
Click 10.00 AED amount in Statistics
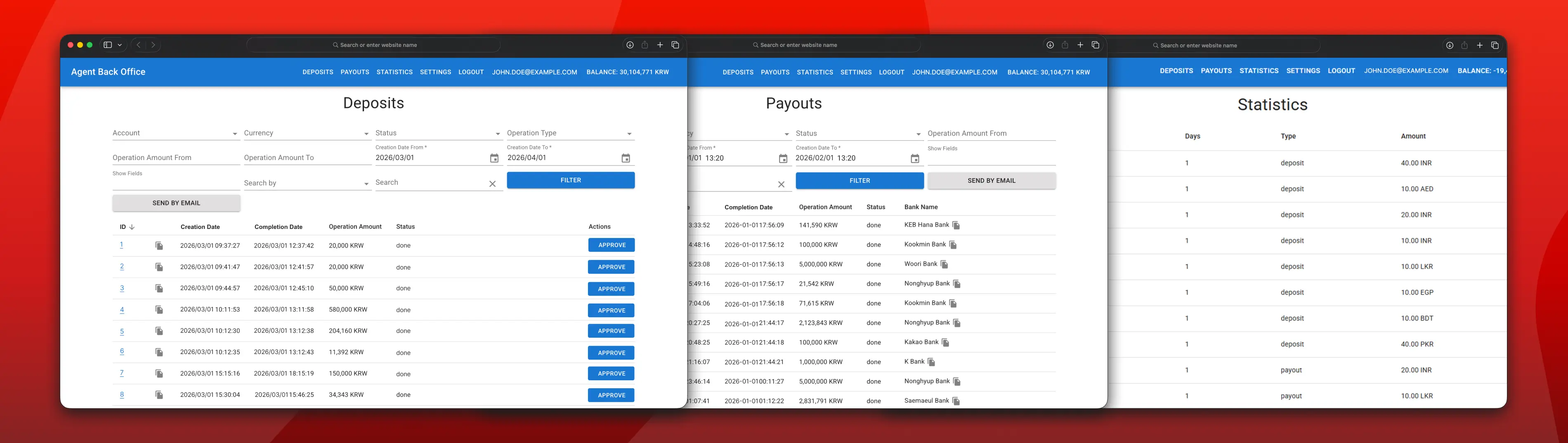[1417, 189]
